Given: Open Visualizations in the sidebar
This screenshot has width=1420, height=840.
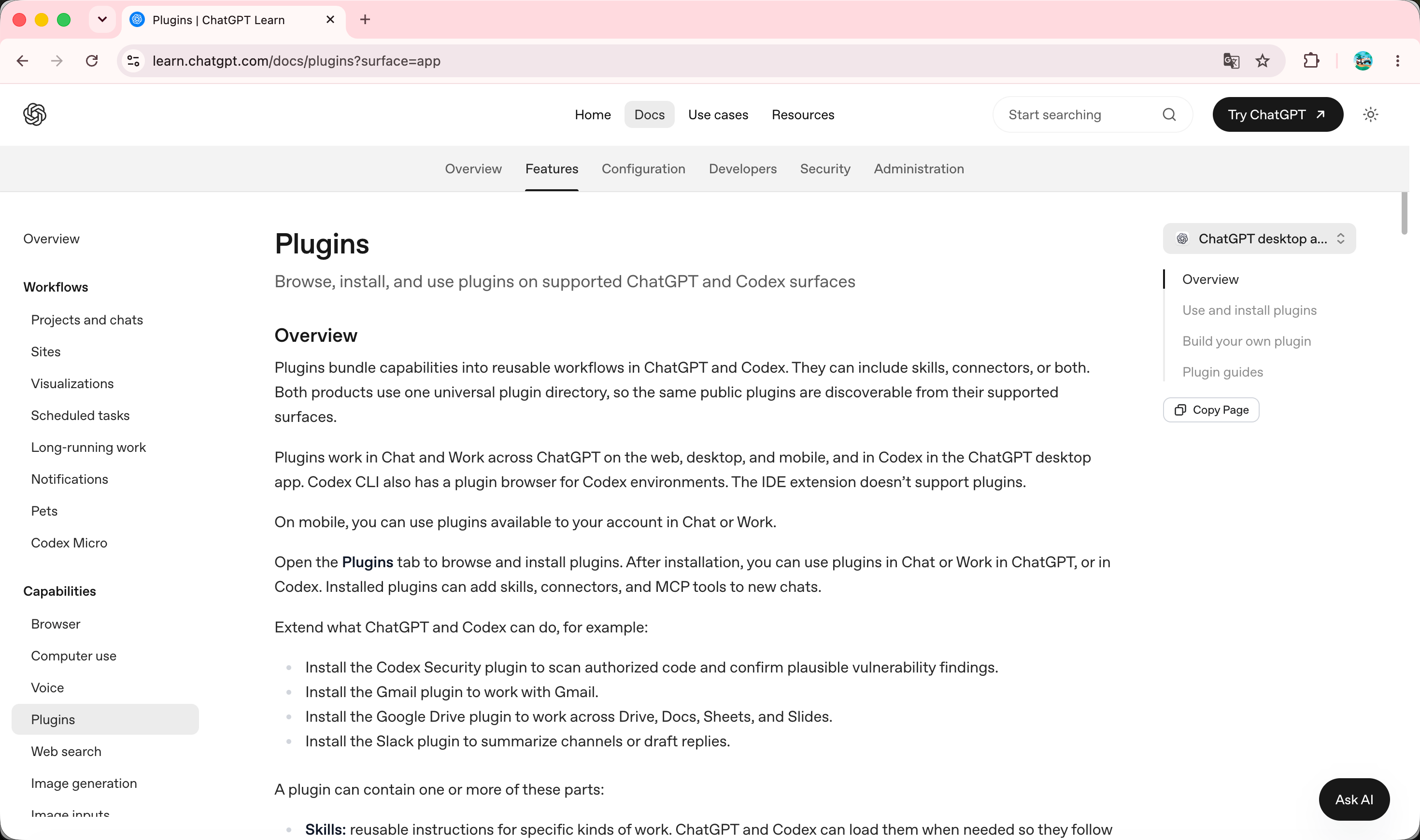Looking at the screenshot, I should tap(72, 383).
